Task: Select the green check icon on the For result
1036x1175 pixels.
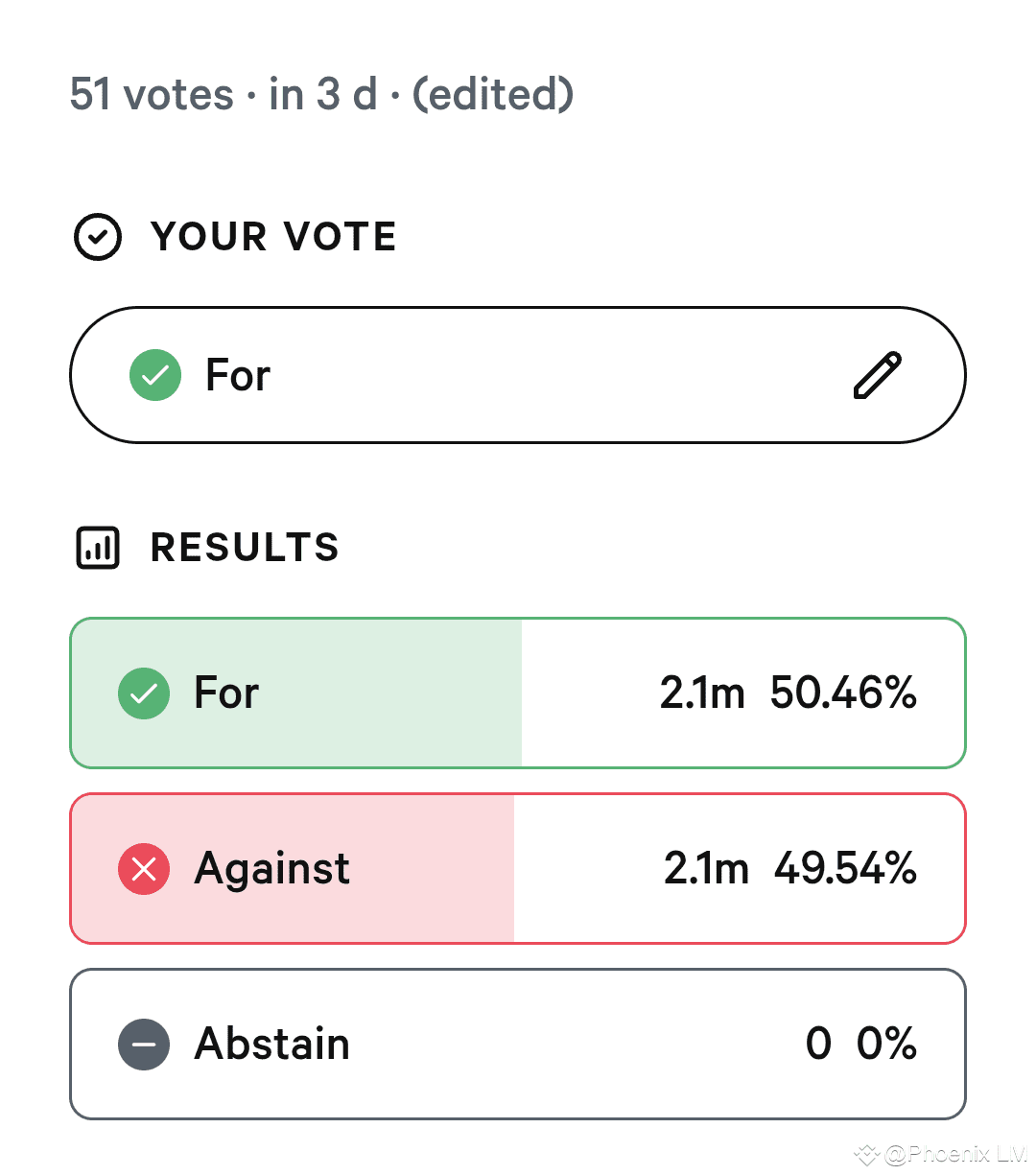Action: pyautogui.click(x=143, y=693)
